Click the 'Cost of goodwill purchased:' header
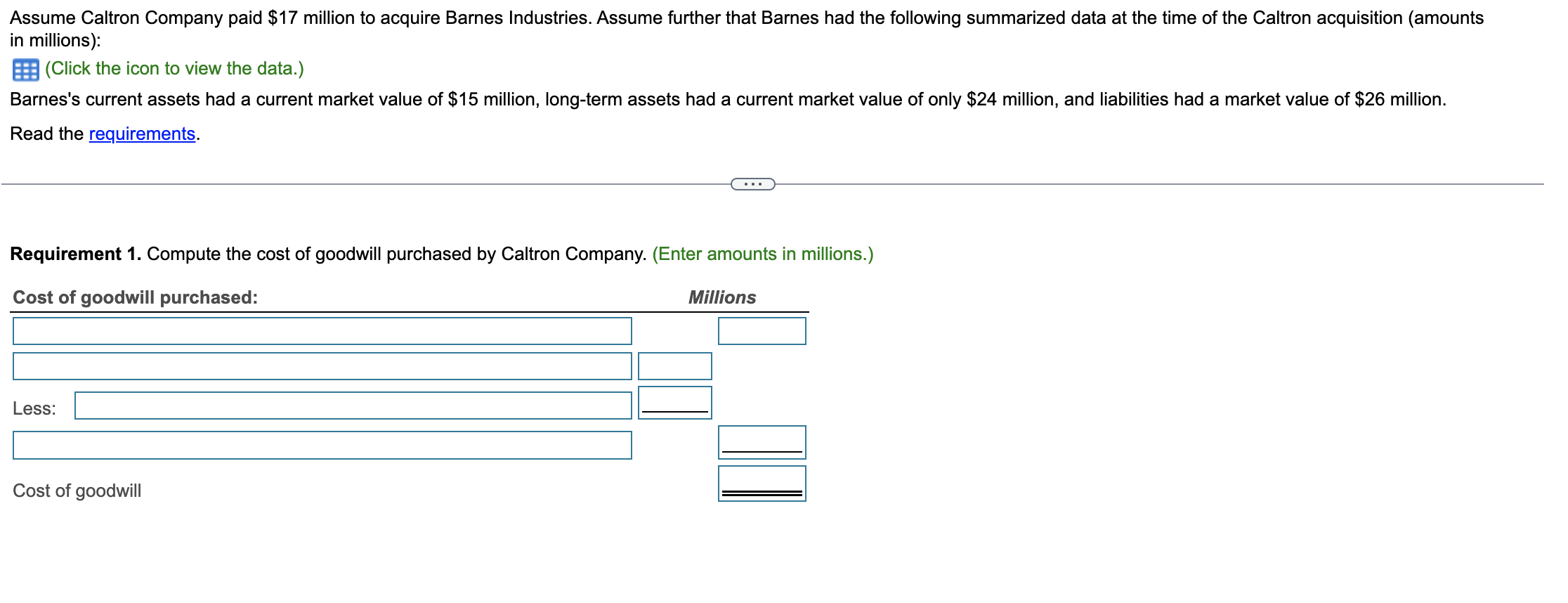Image resolution: width=1568 pixels, height=603 pixels. [x=135, y=297]
